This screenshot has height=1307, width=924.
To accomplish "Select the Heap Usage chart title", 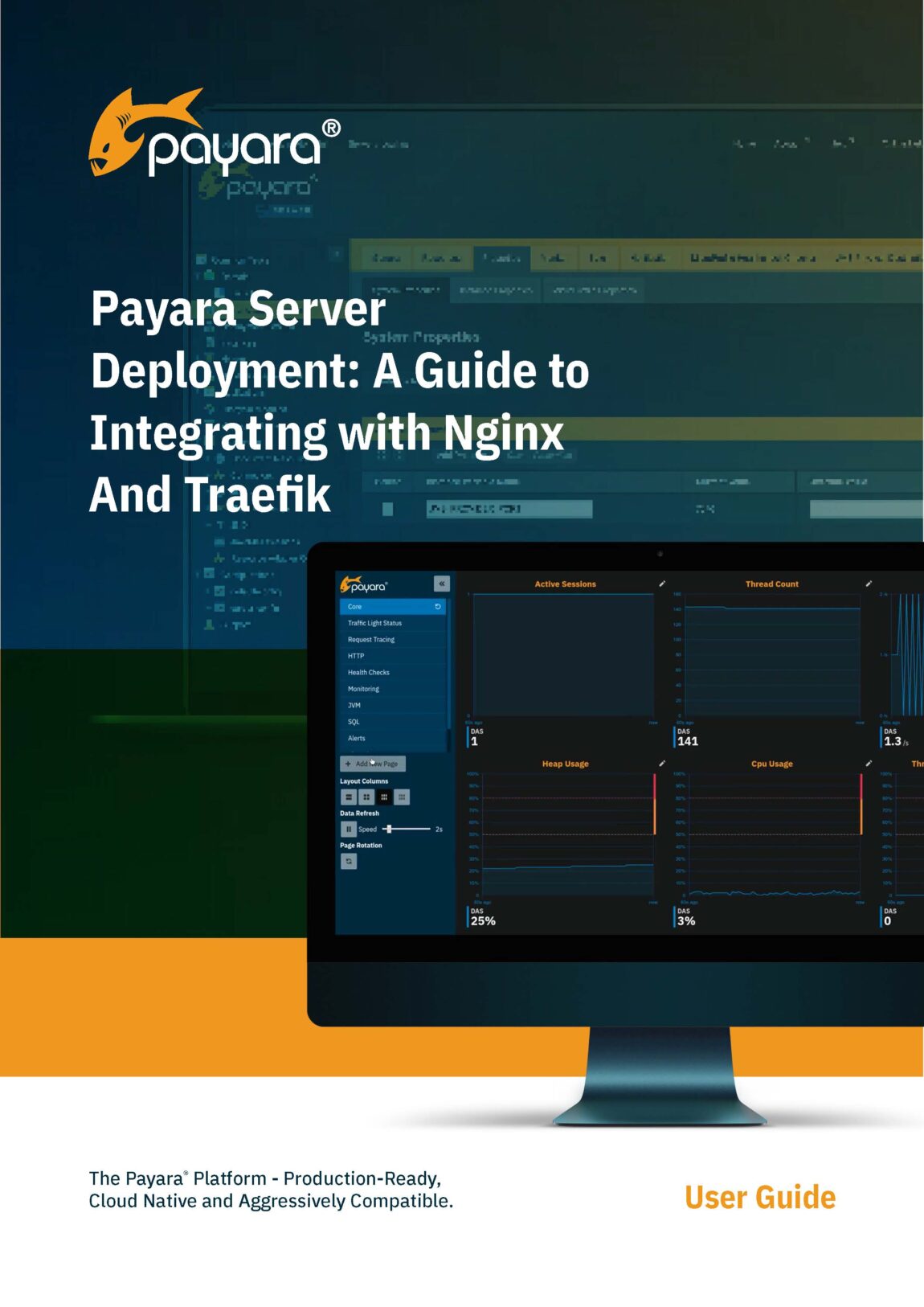I will click(x=566, y=764).
